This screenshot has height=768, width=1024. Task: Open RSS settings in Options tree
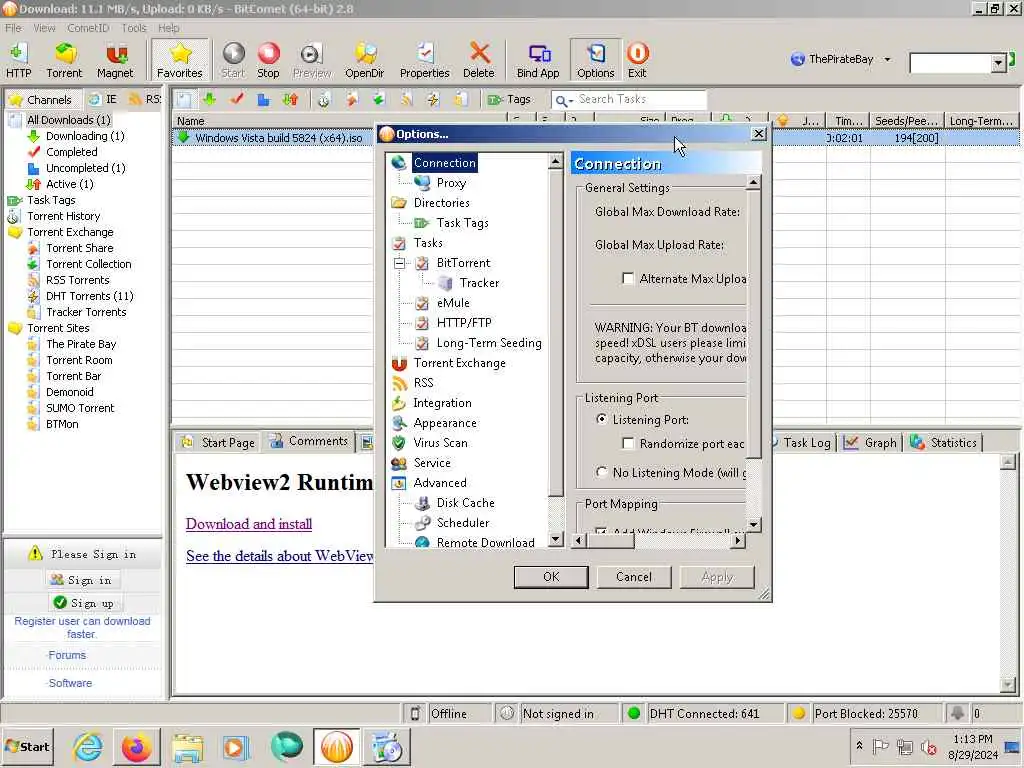tap(423, 383)
